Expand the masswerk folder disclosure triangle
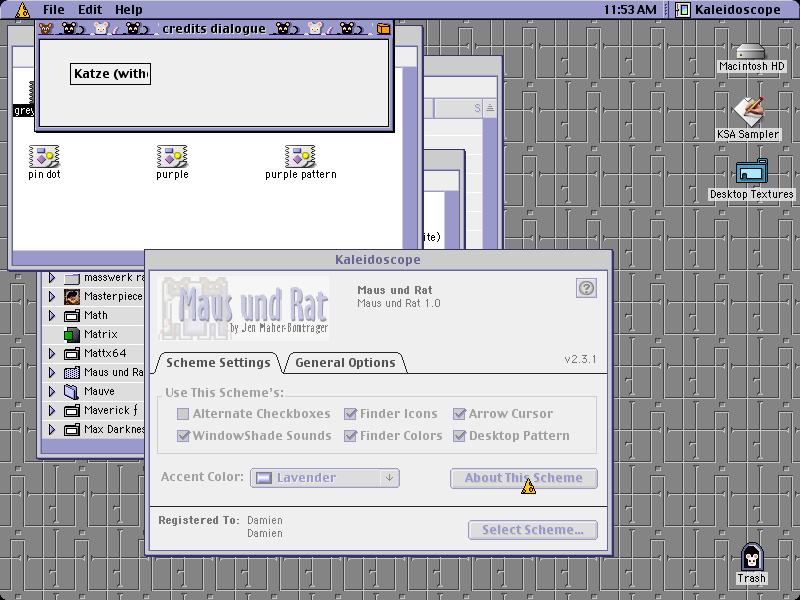This screenshot has width=800, height=600. [x=52, y=278]
